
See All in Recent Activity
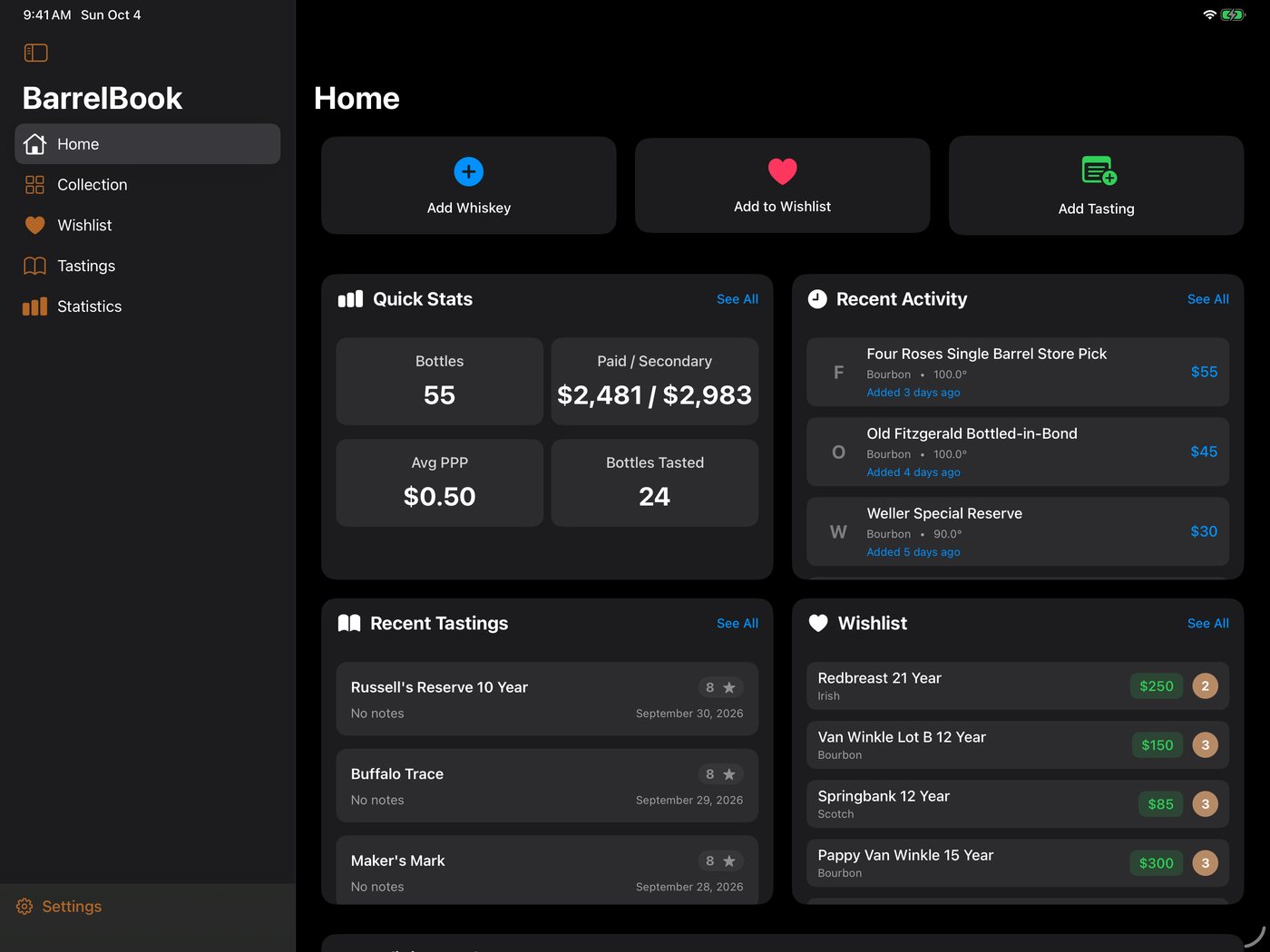(1208, 299)
